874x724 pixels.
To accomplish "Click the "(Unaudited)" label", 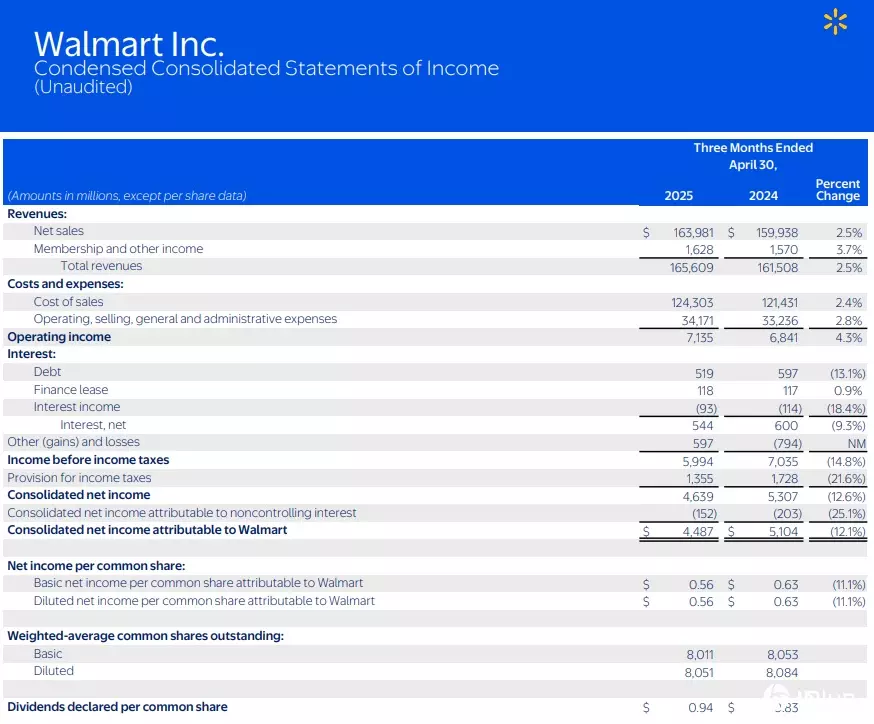I will point(84,87).
